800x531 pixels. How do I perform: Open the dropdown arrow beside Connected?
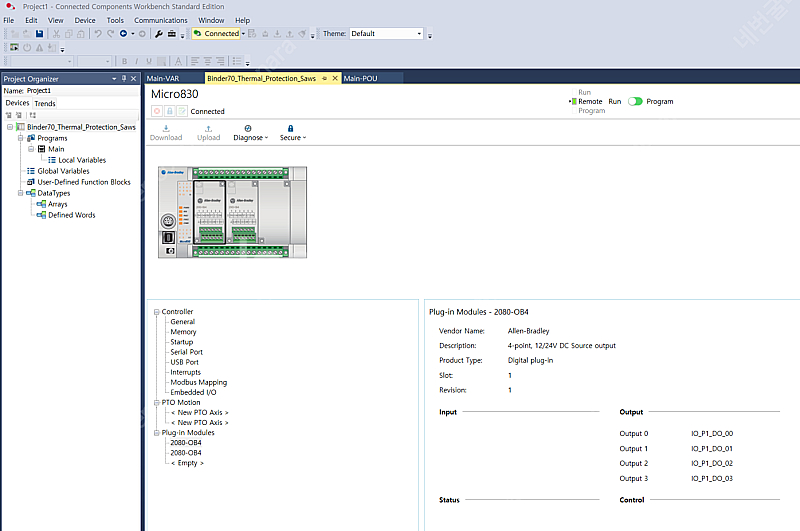[243, 34]
